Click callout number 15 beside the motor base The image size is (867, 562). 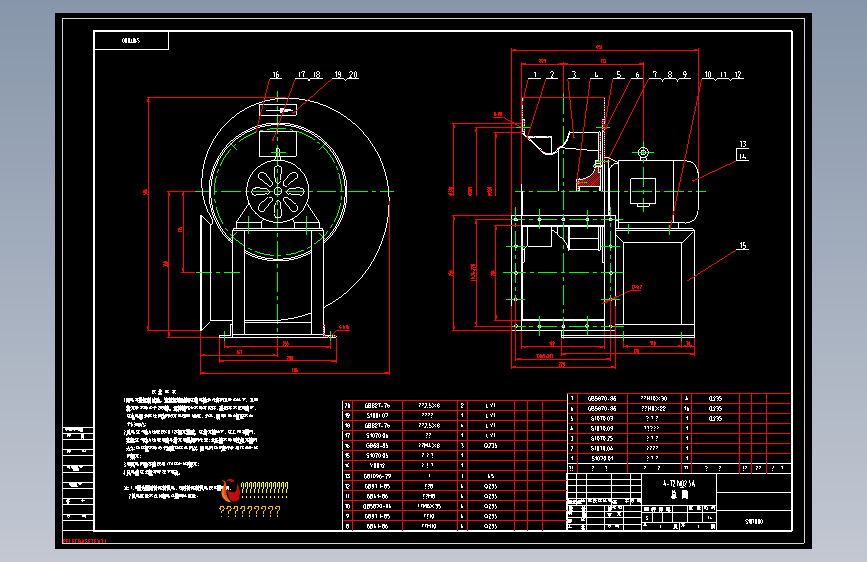pyautogui.click(x=743, y=246)
